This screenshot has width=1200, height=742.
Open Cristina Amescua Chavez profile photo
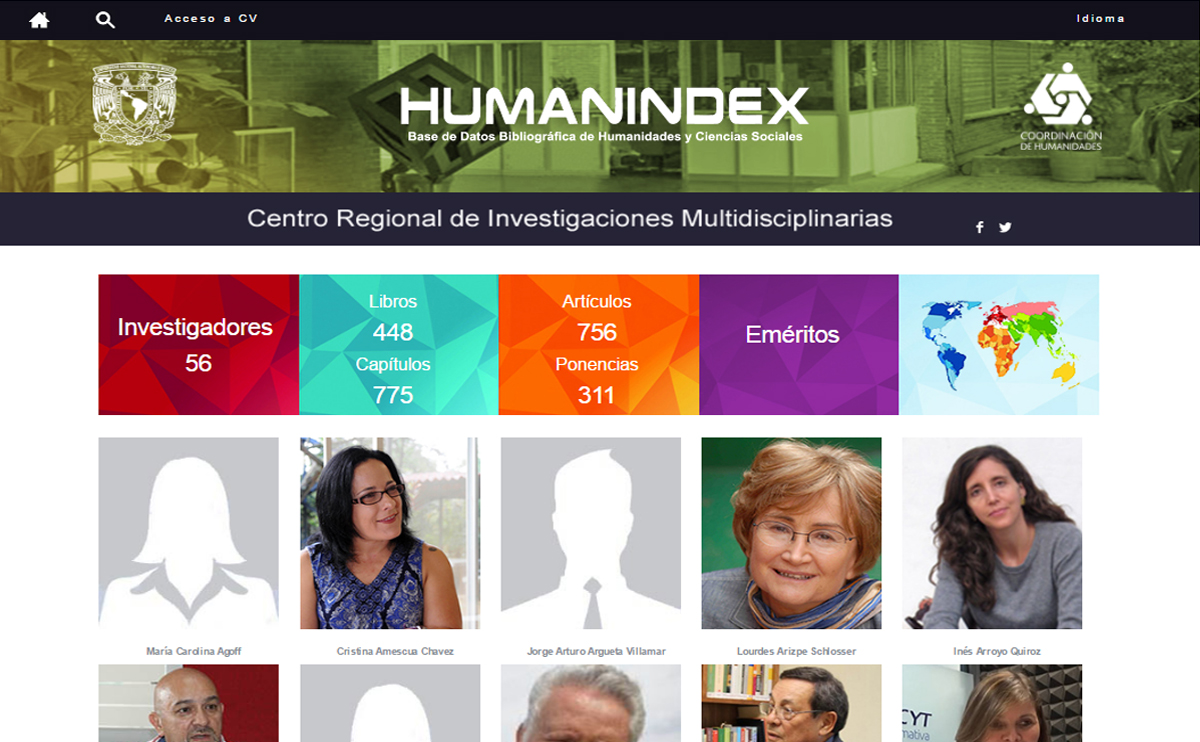(390, 533)
